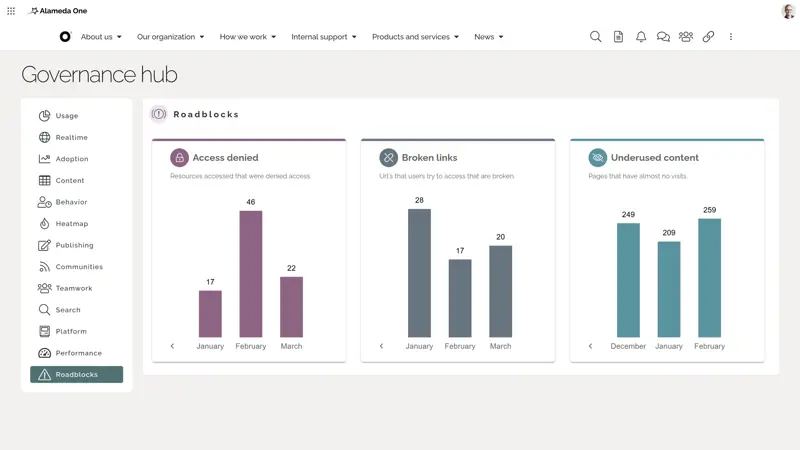Click the March bar in Access denied
Image resolution: width=800 pixels, height=450 pixels.
tap(291, 307)
